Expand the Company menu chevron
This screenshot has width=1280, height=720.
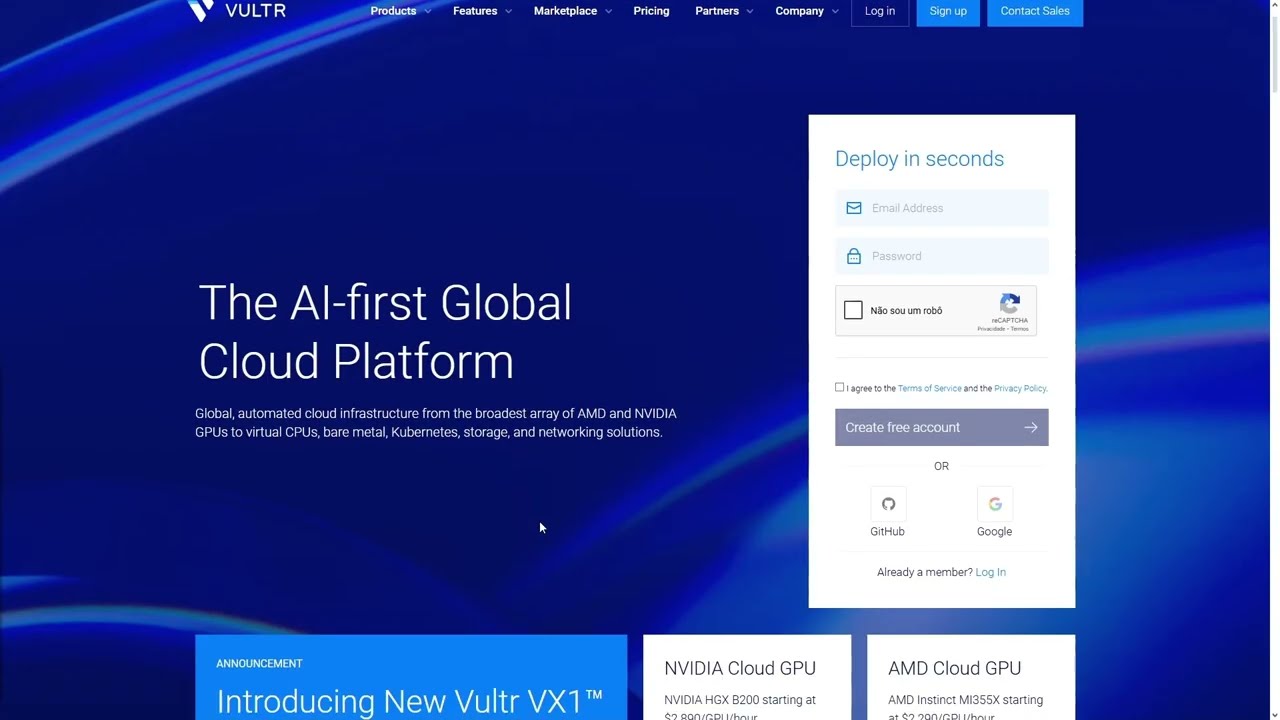(x=835, y=11)
